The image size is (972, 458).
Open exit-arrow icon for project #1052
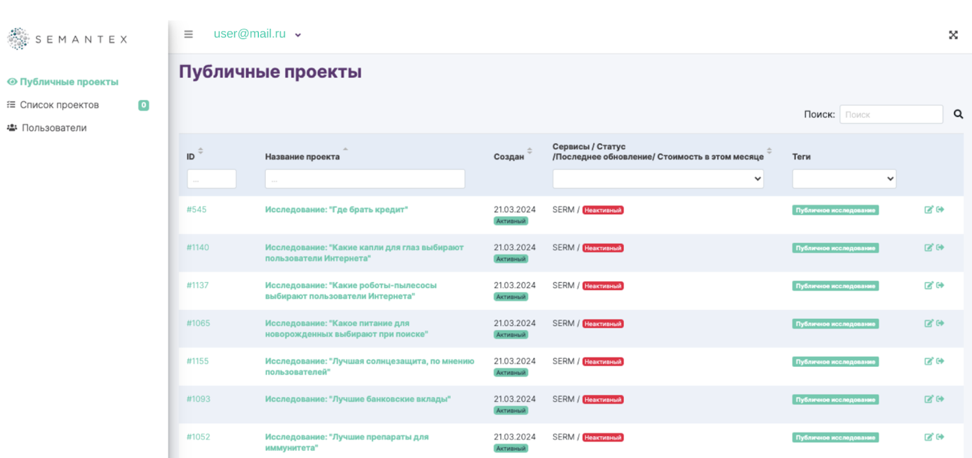[940, 437]
